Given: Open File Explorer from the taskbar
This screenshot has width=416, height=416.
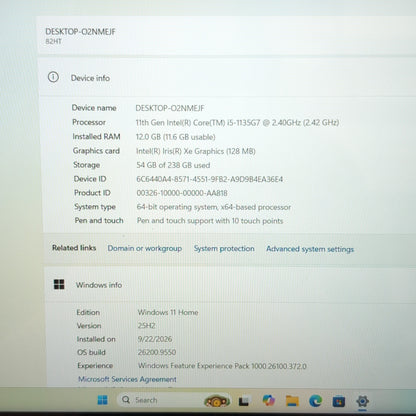Looking at the screenshot, I should point(292,401).
